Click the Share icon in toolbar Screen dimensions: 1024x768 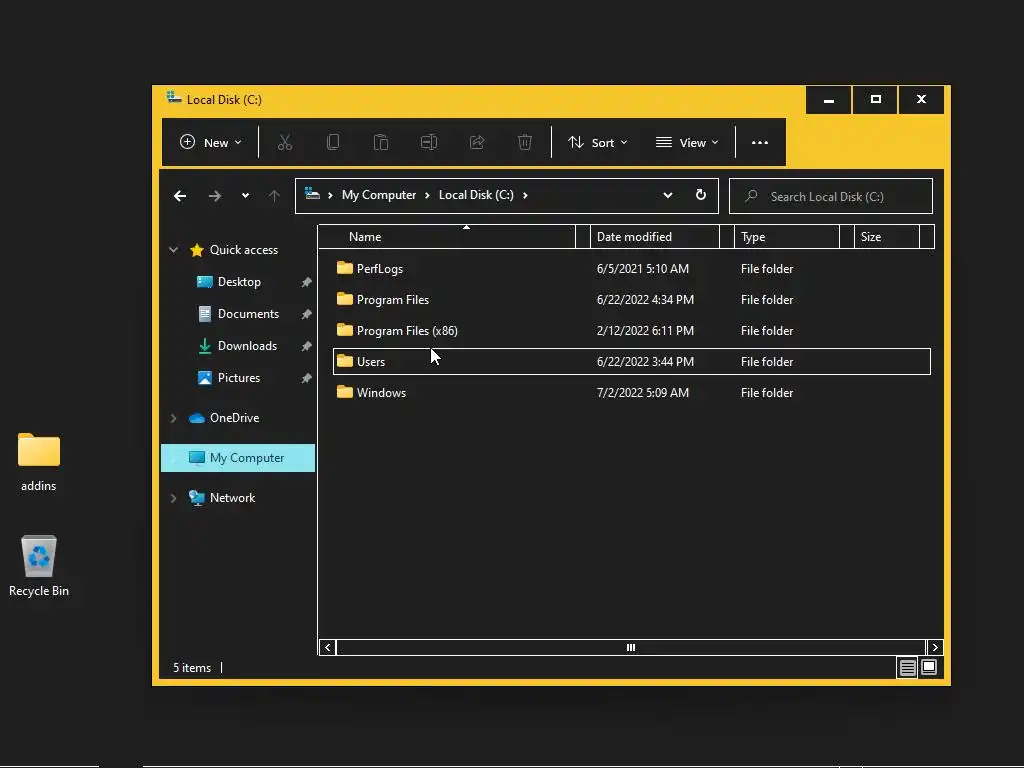[x=477, y=142]
